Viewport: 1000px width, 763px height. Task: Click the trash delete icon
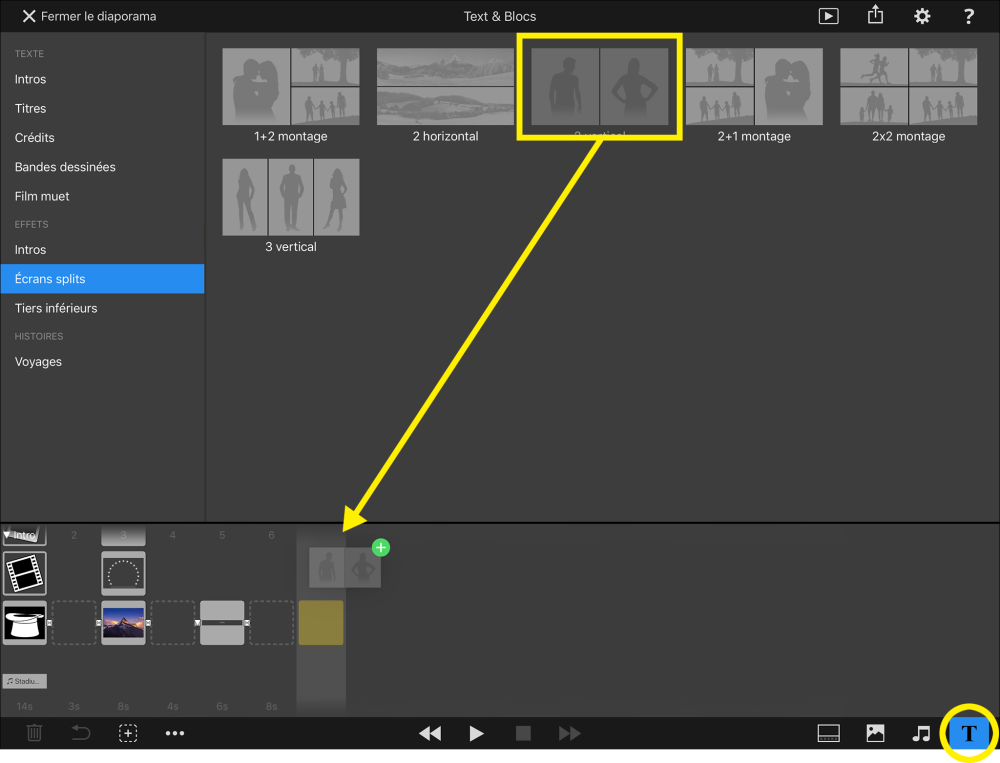(x=34, y=733)
